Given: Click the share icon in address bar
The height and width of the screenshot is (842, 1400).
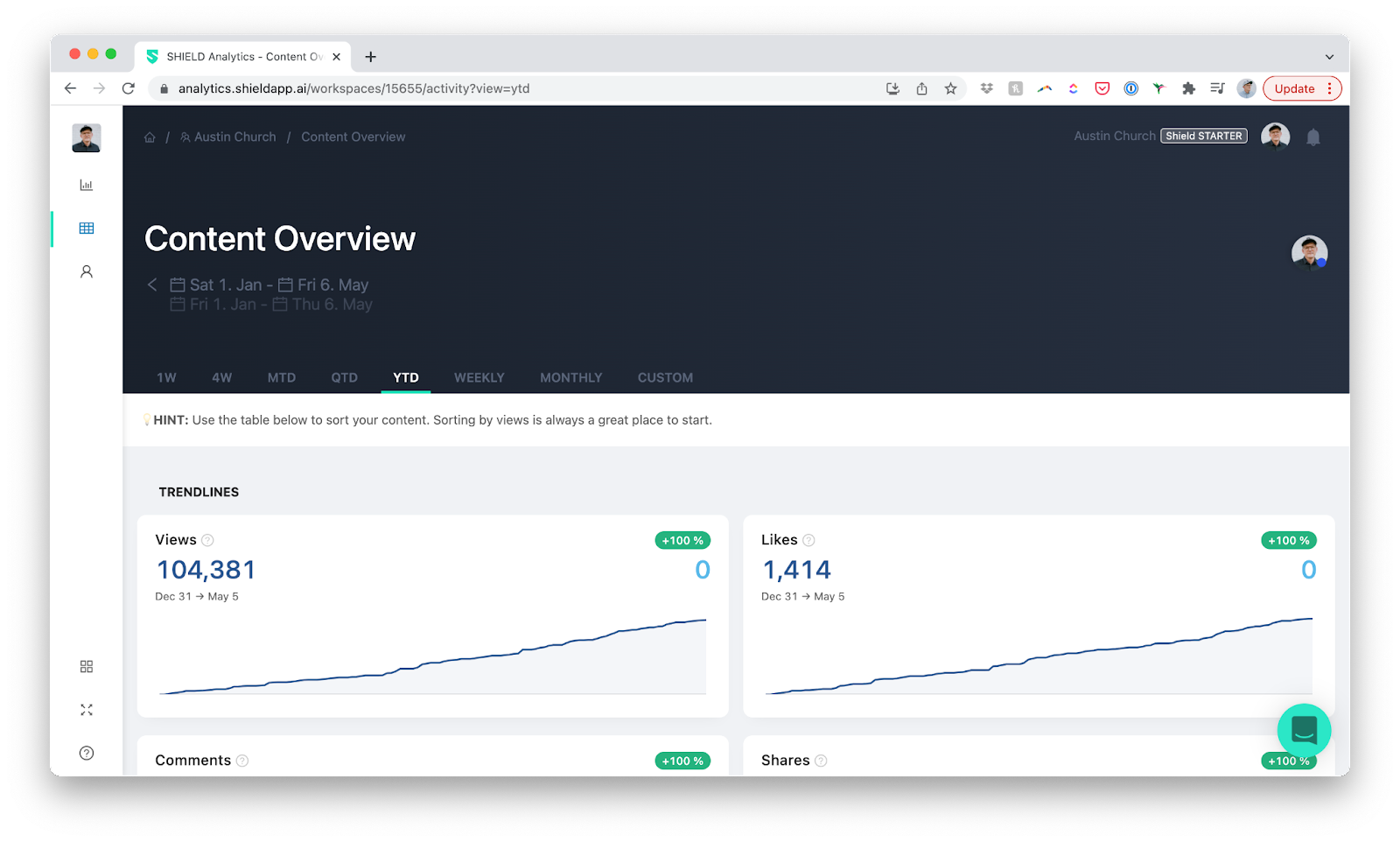Looking at the screenshot, I should click(921, 88).
